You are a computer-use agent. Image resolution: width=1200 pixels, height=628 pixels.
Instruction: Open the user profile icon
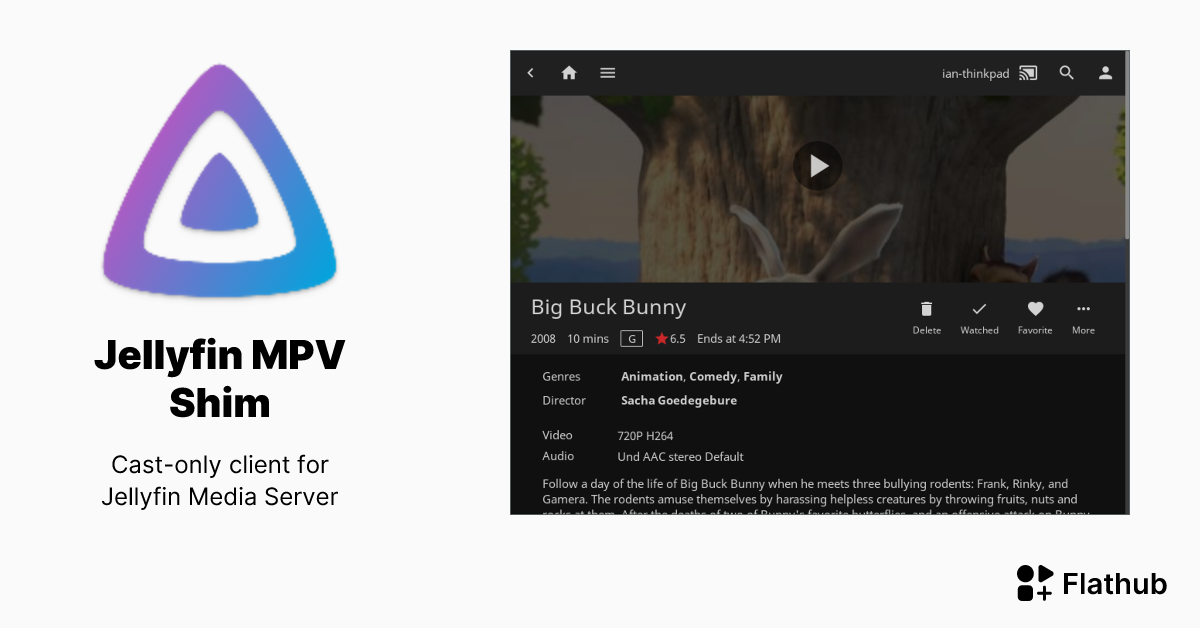pos(1105,72)
